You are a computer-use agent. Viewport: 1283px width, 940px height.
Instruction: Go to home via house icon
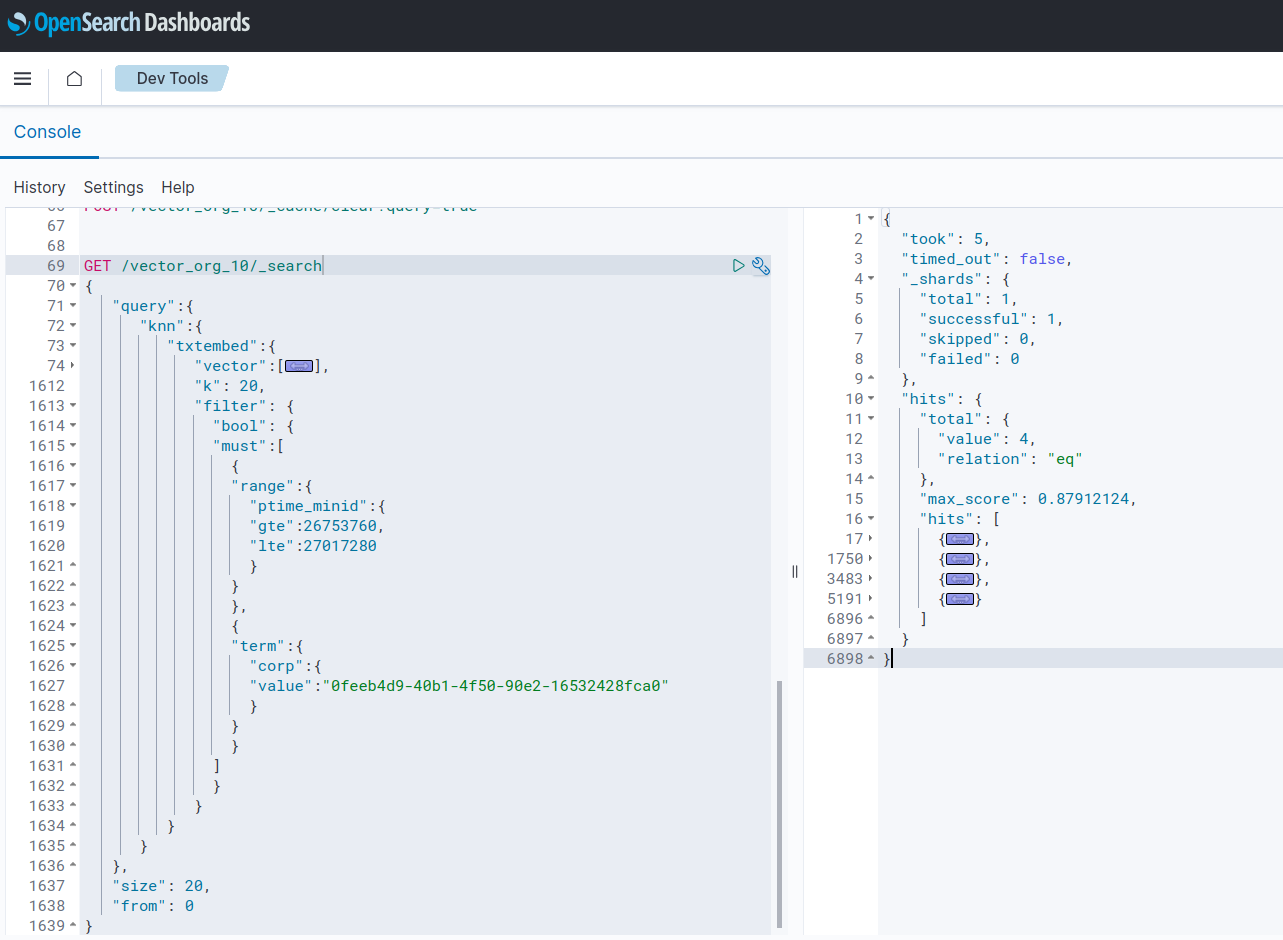coord(74,79)
